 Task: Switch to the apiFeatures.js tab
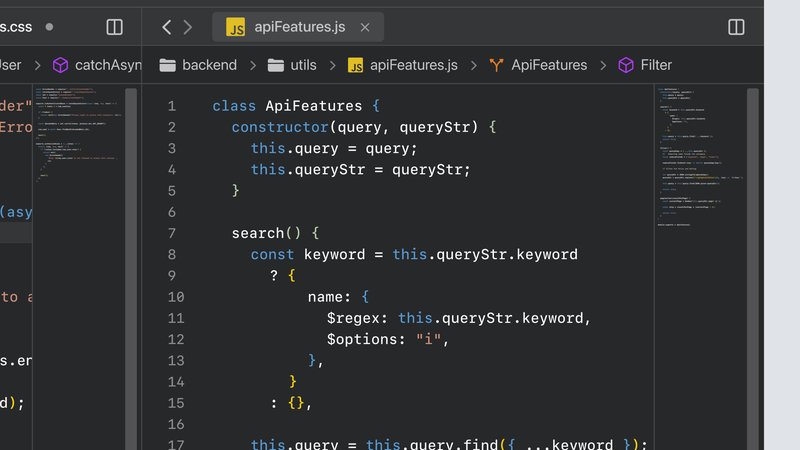click(x=298, y=27)
